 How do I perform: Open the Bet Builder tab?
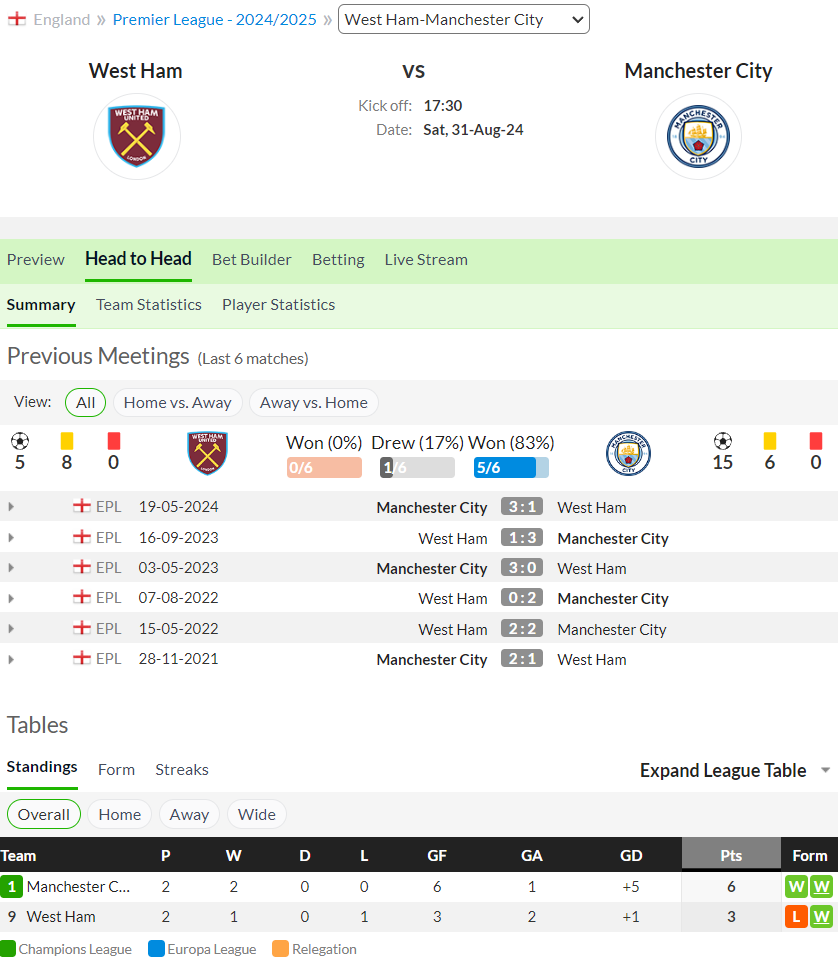[x=252, y=260]
